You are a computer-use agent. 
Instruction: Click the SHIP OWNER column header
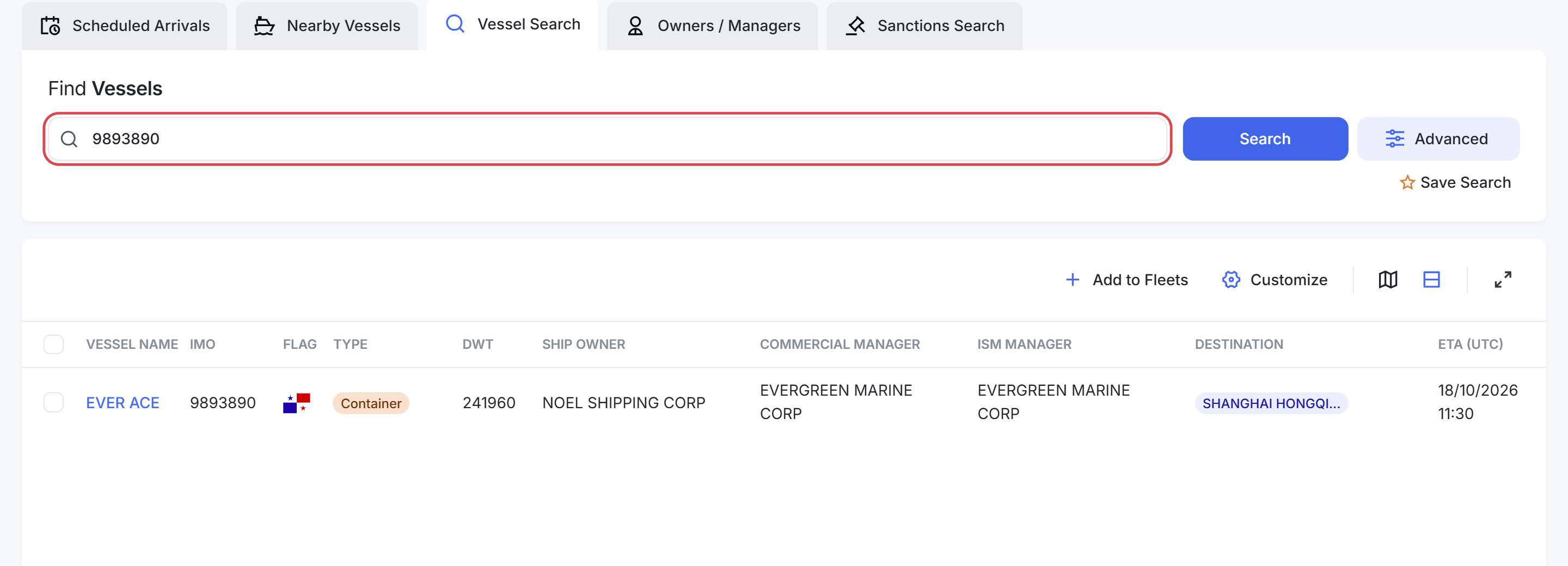[583, 344]
